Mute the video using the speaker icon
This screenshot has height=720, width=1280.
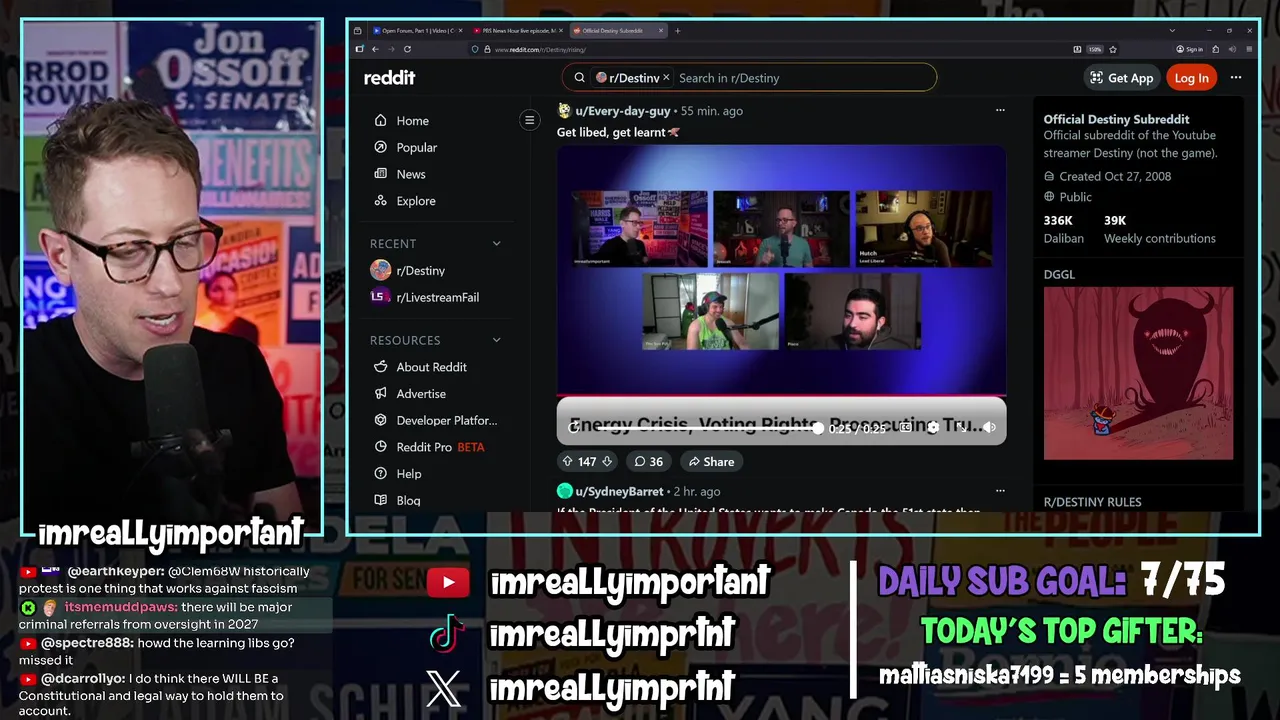(989, 427)
